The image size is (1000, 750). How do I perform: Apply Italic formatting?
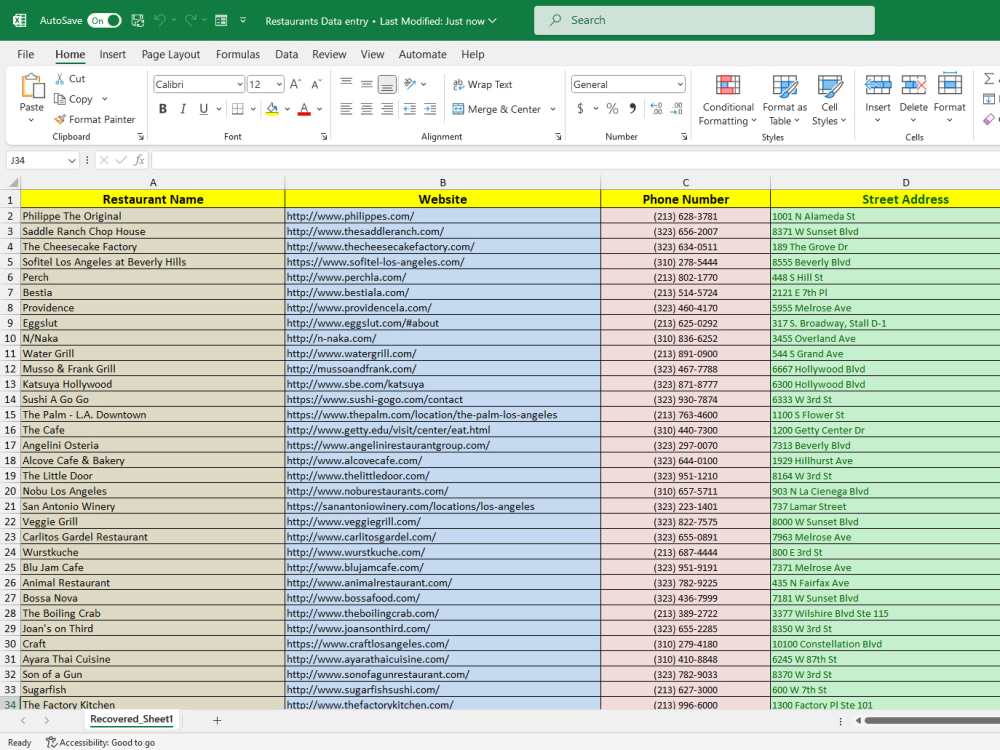[x=183, y=109]
